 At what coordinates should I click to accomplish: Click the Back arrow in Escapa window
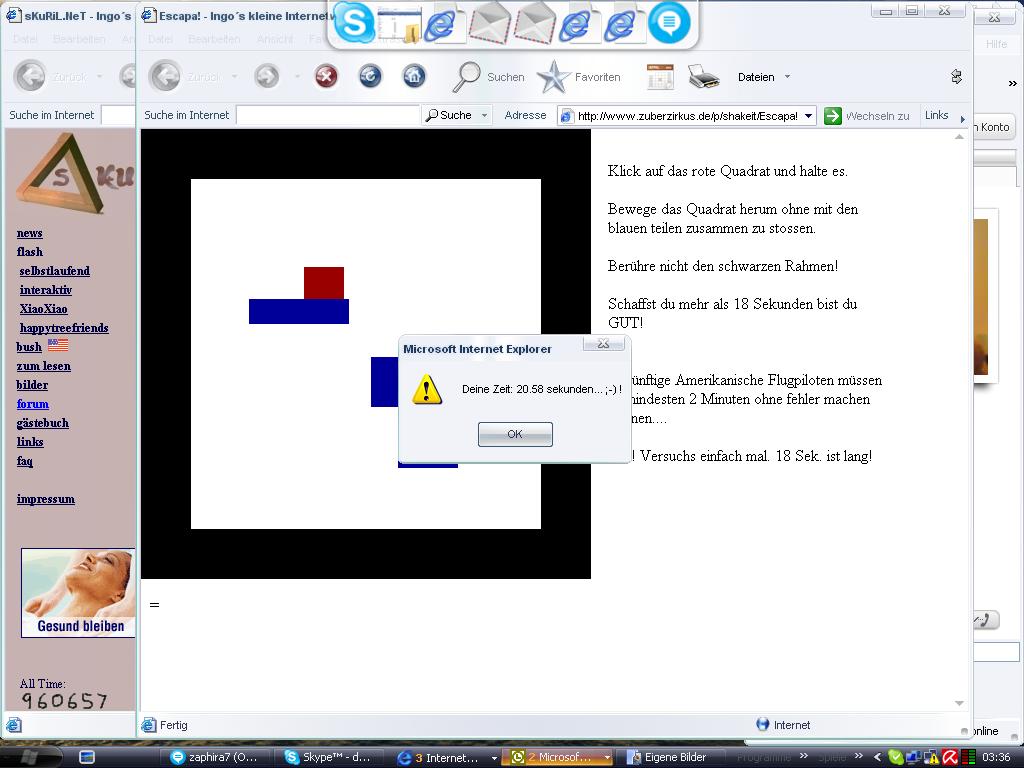coord(165,76)
